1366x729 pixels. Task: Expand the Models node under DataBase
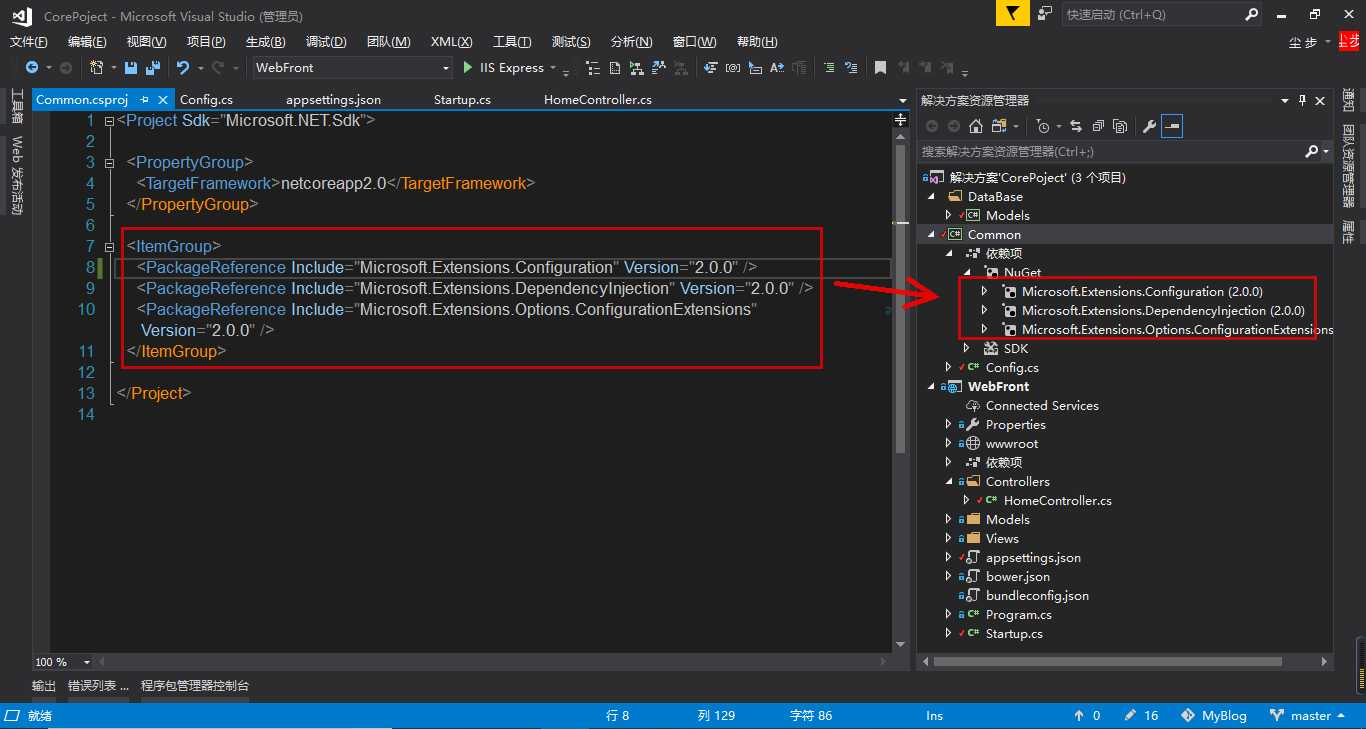(949, 215)
